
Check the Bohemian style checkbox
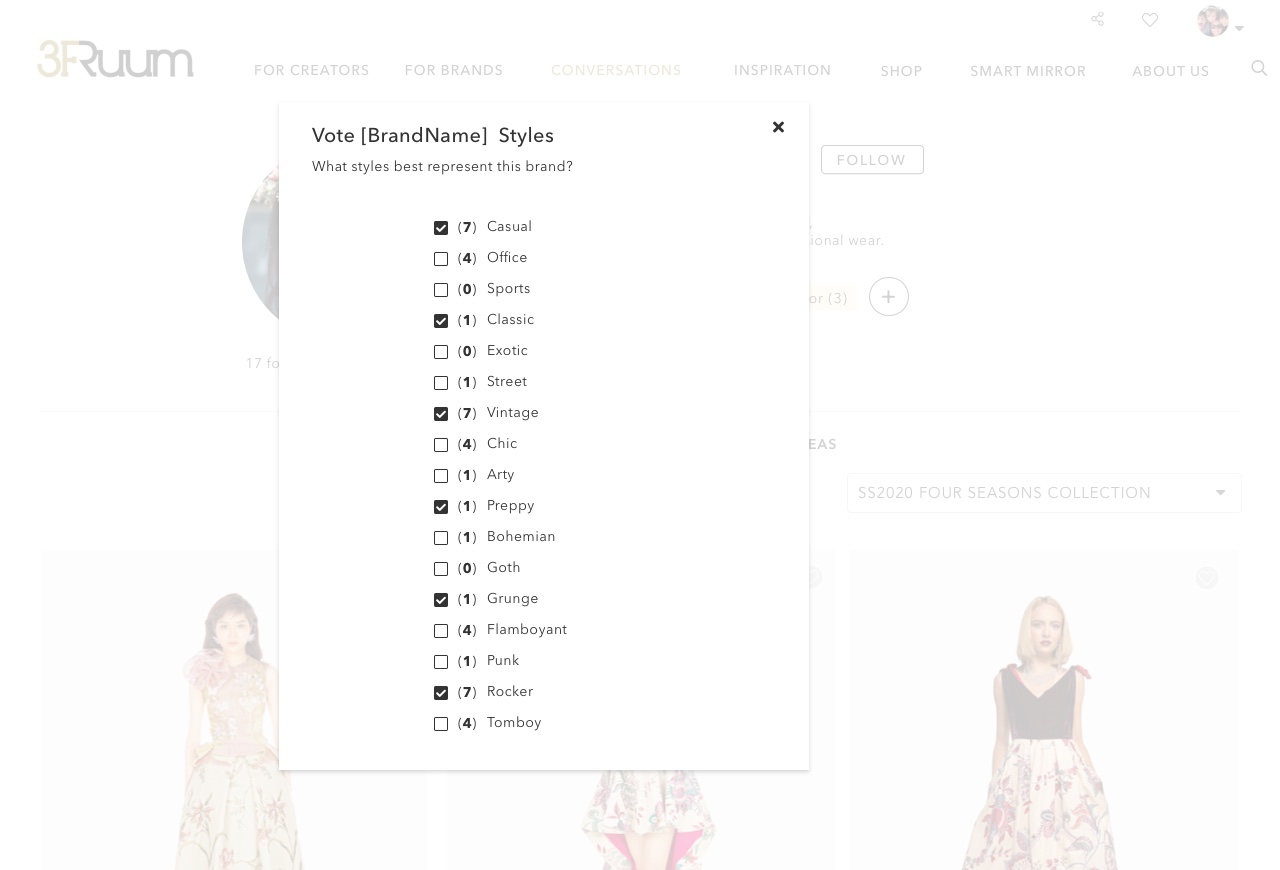tap(441, 538)
